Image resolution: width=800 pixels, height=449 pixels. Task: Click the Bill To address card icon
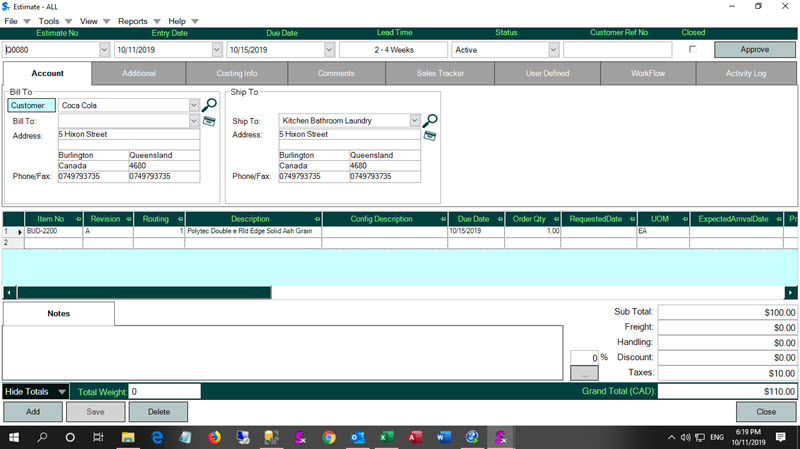[209, 121]
